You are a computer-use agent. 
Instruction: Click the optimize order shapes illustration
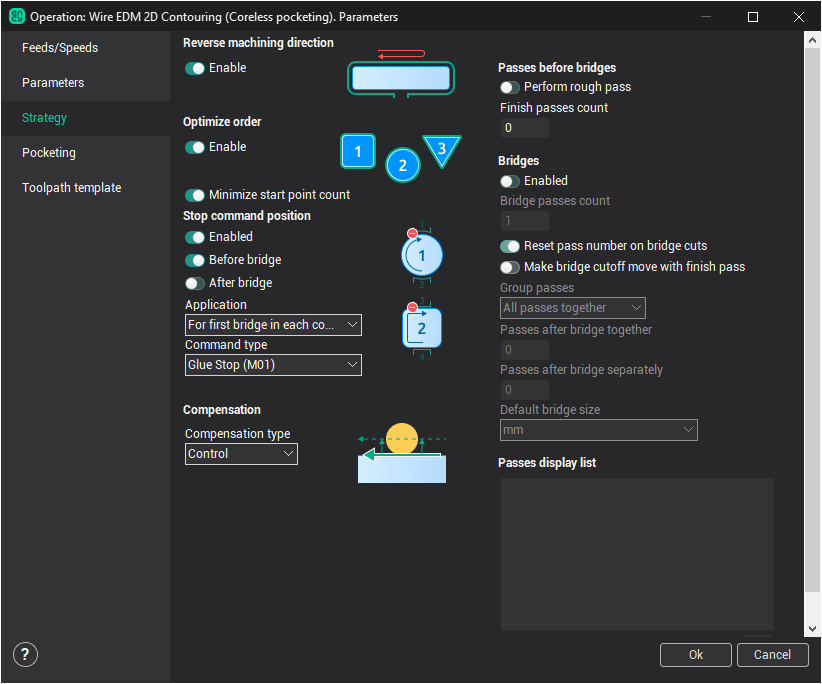click(400, 156)
